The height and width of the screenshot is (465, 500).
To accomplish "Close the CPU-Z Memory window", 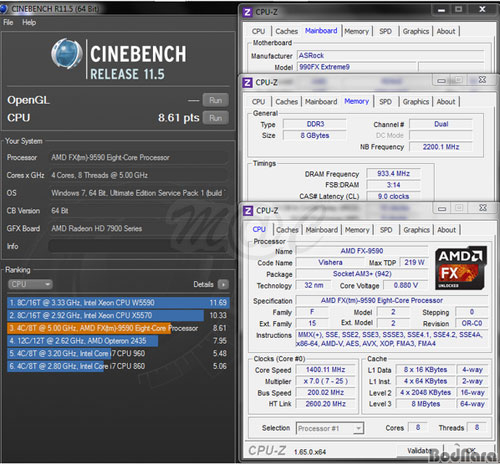I will pyautogui.click(x=482, y=80).
